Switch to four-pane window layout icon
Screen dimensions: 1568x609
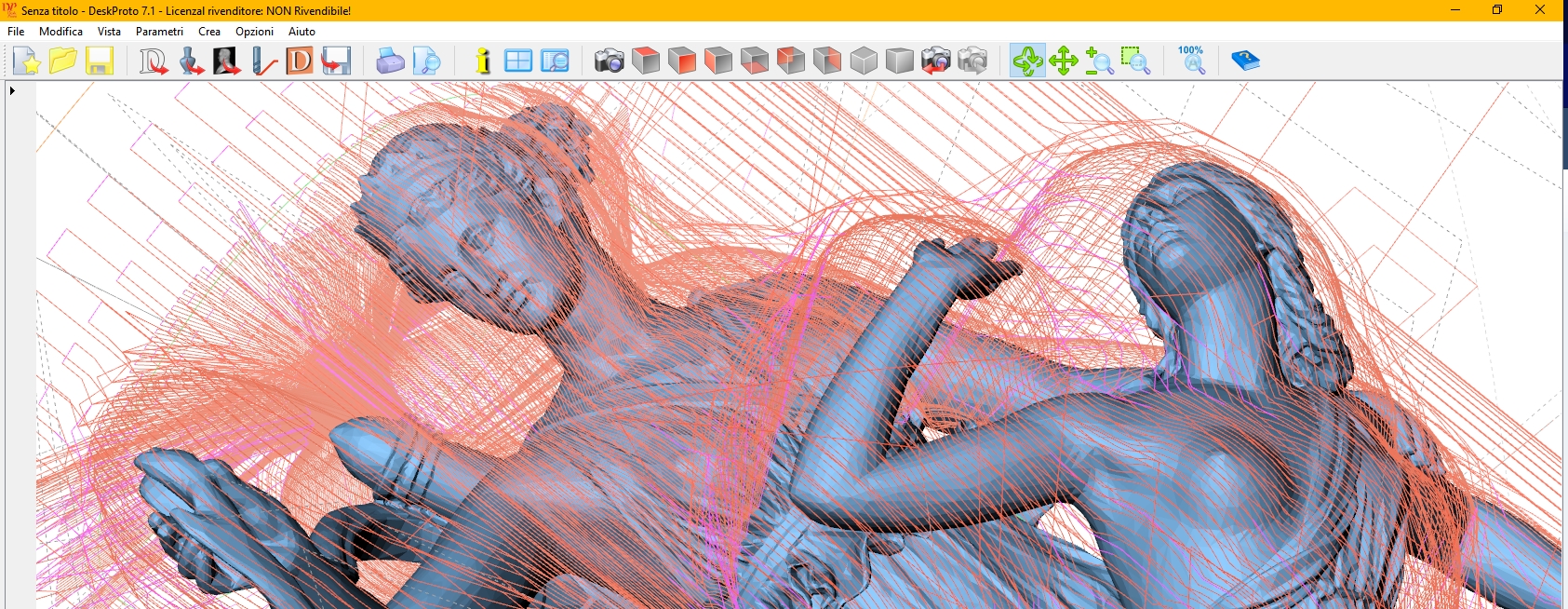pos(518,61)
